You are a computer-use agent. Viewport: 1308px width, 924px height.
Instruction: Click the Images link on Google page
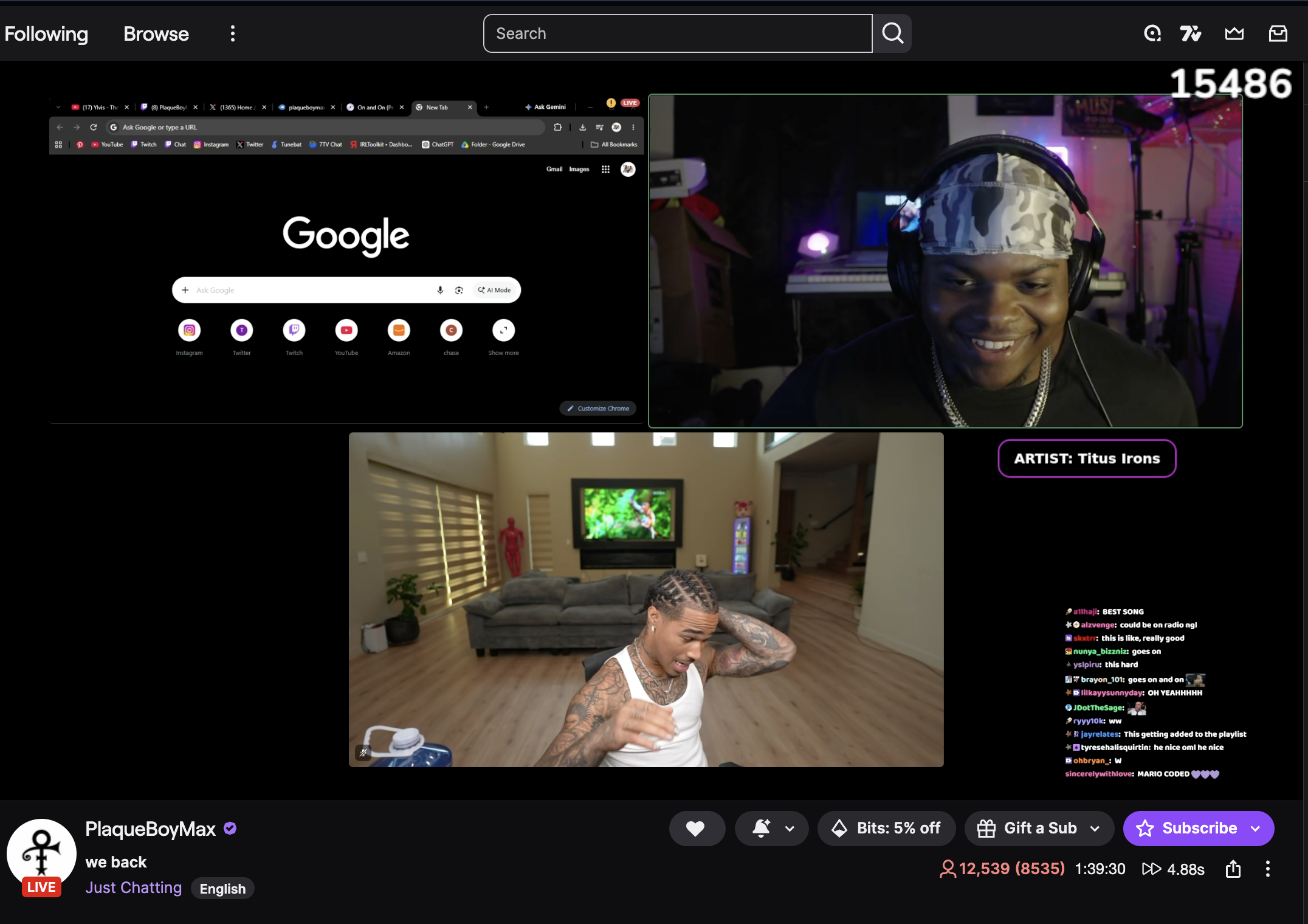point(579,169)
